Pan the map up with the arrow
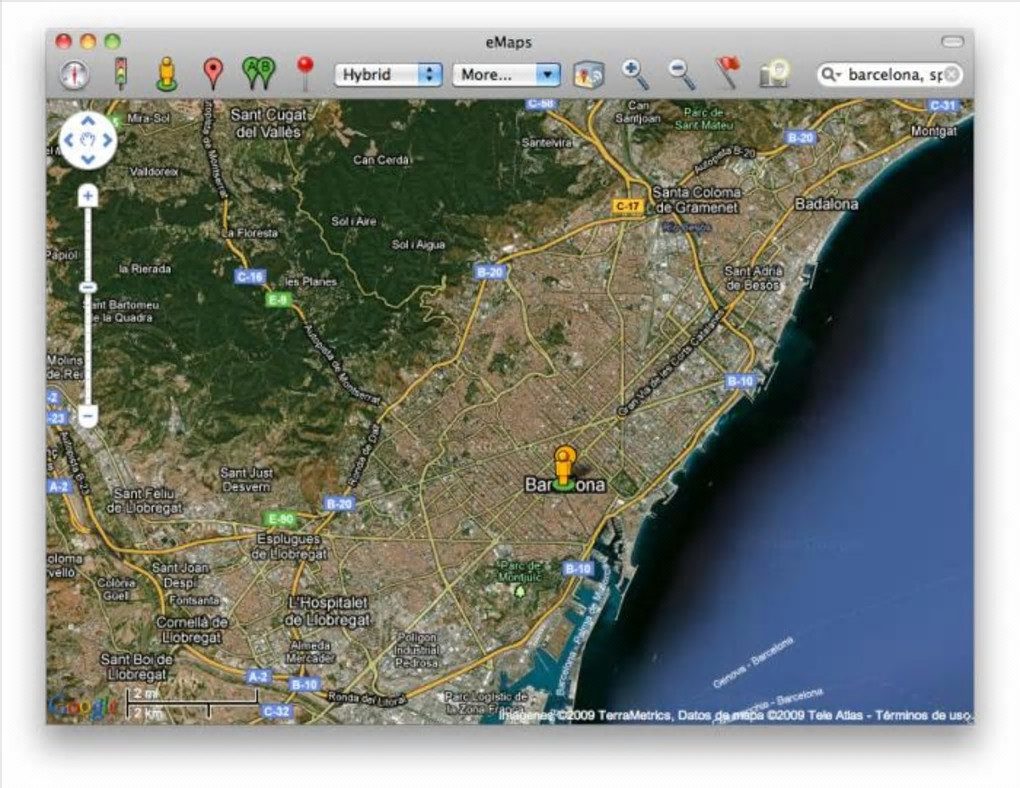This screenshot has height=788, width=1020. tap(88, 122)
